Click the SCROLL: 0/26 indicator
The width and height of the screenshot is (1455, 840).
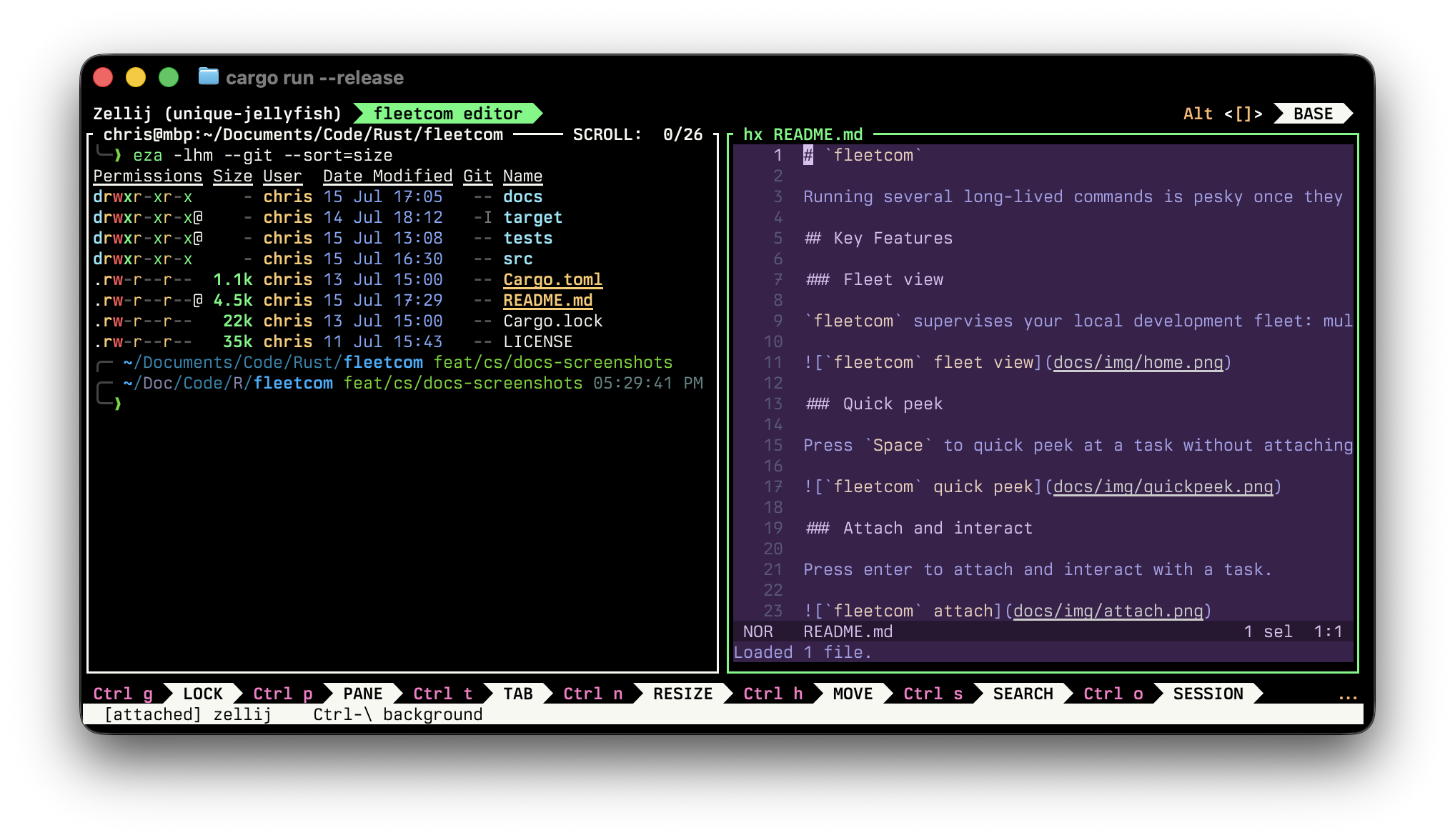coord(637,134)
